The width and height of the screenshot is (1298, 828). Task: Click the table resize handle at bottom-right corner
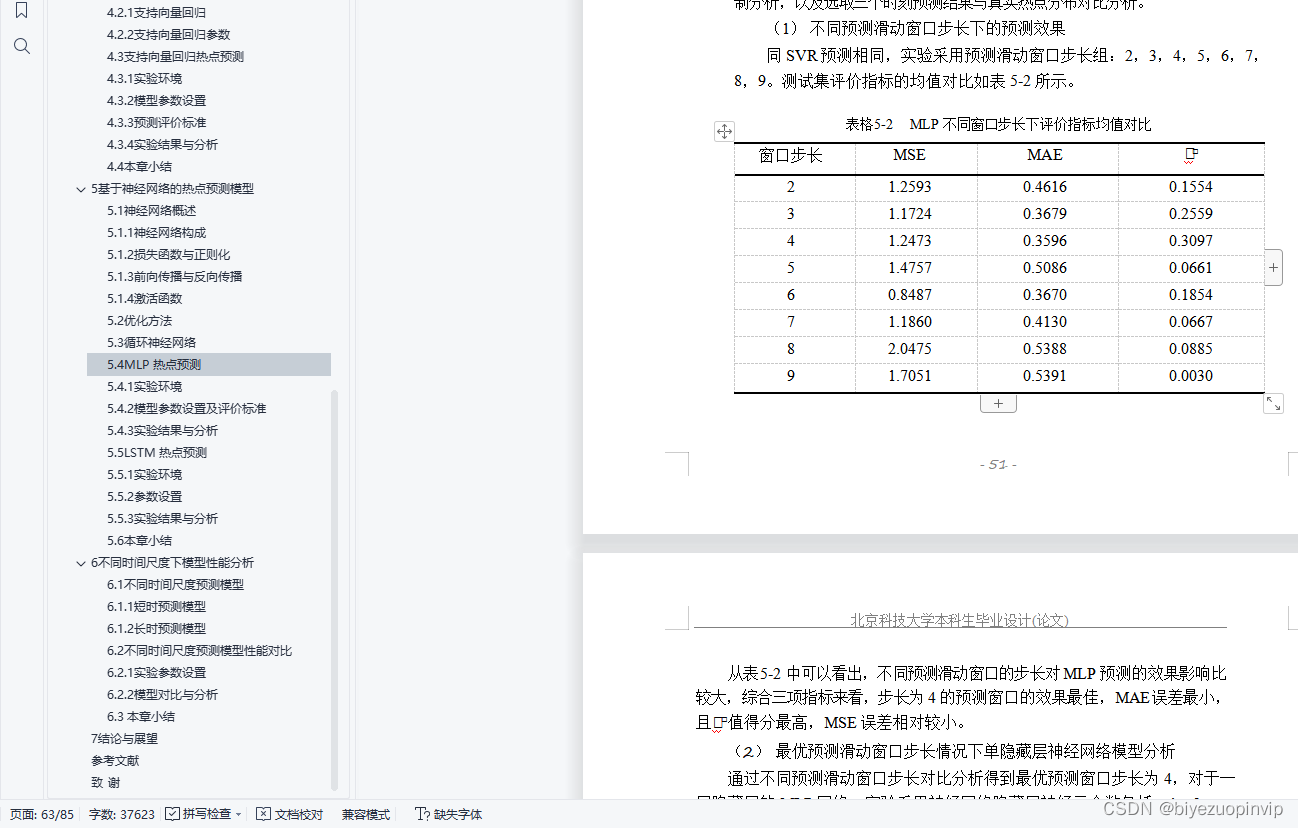click(x=1273, y=403)
